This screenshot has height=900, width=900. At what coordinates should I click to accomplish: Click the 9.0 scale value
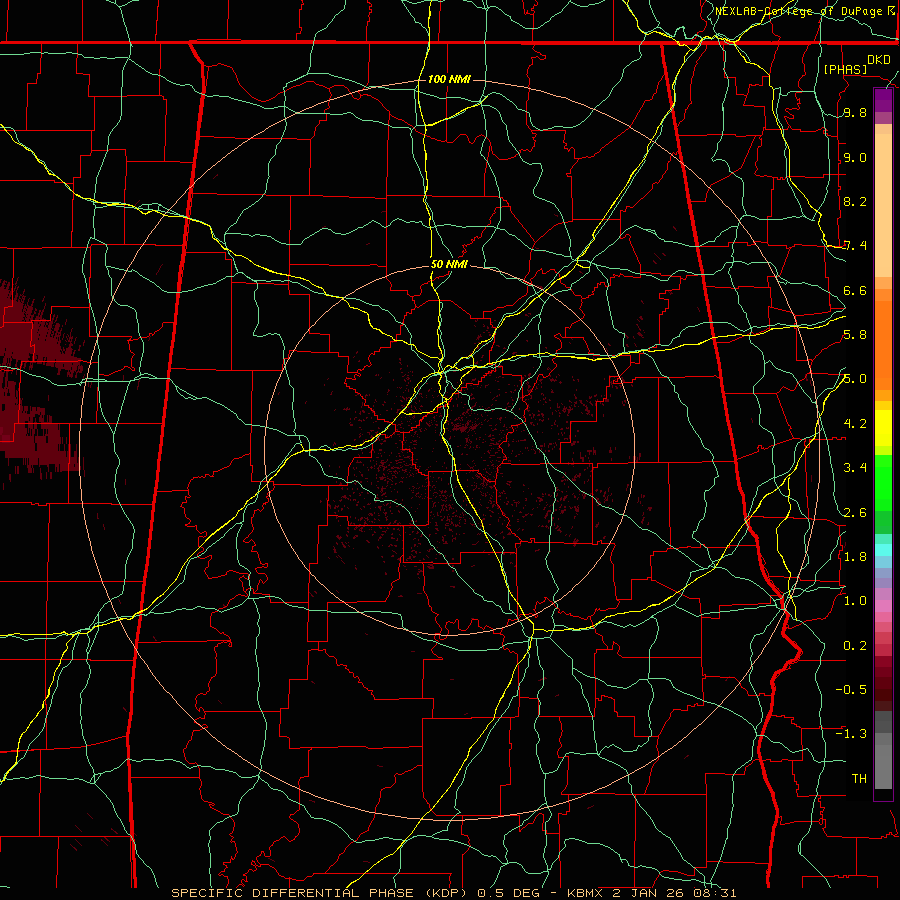click(855, 157)
